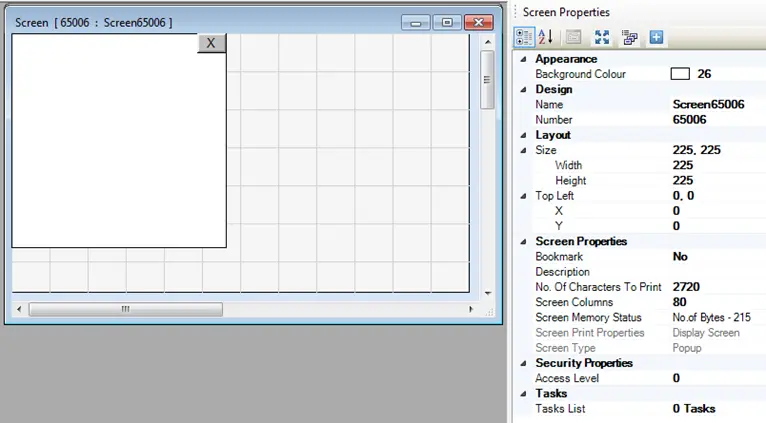This screenshot has width=766, height=423.
Task: Collapse the Tasks category
Action: [523, 394]
